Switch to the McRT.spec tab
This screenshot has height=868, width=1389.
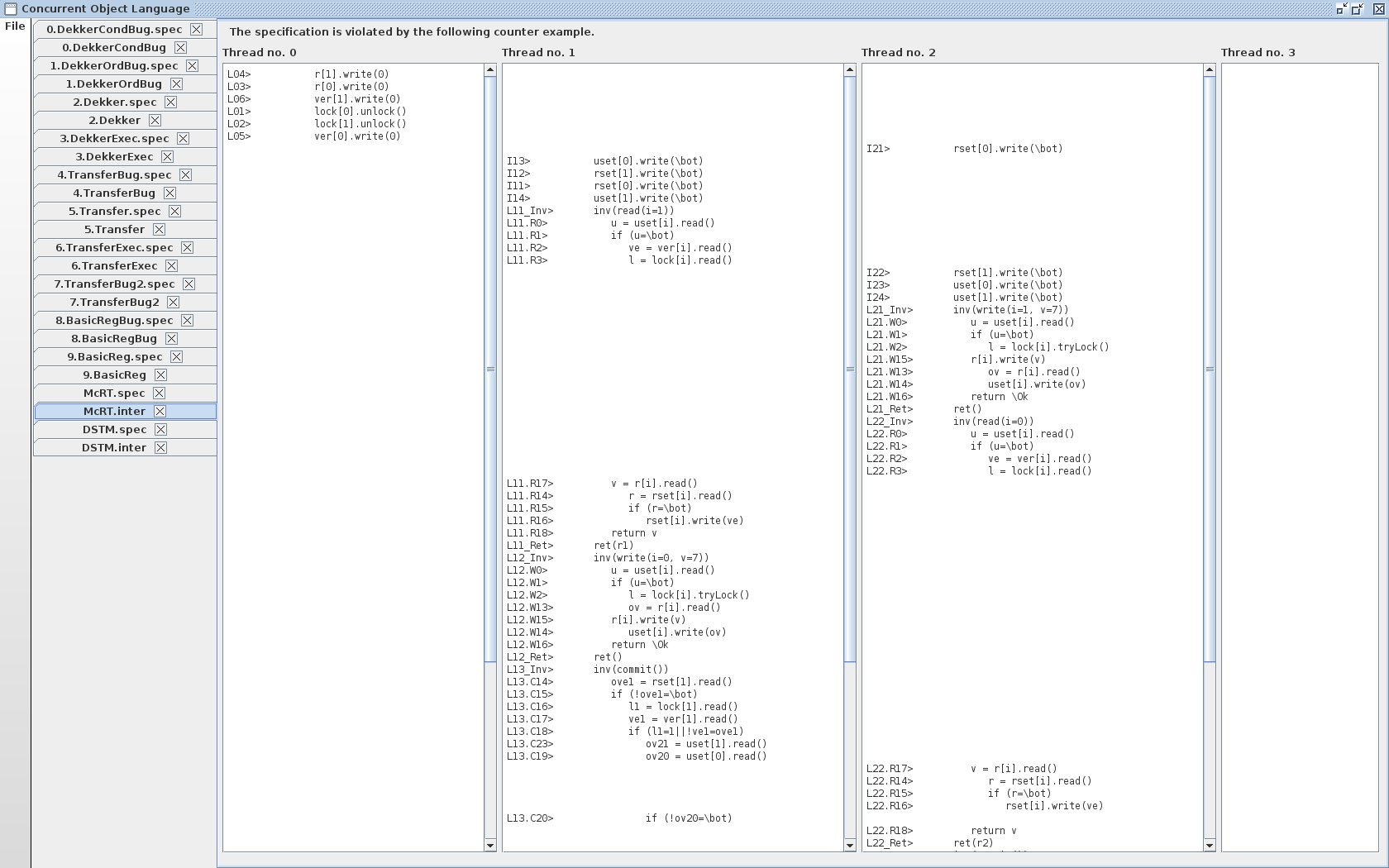point(125,393)
